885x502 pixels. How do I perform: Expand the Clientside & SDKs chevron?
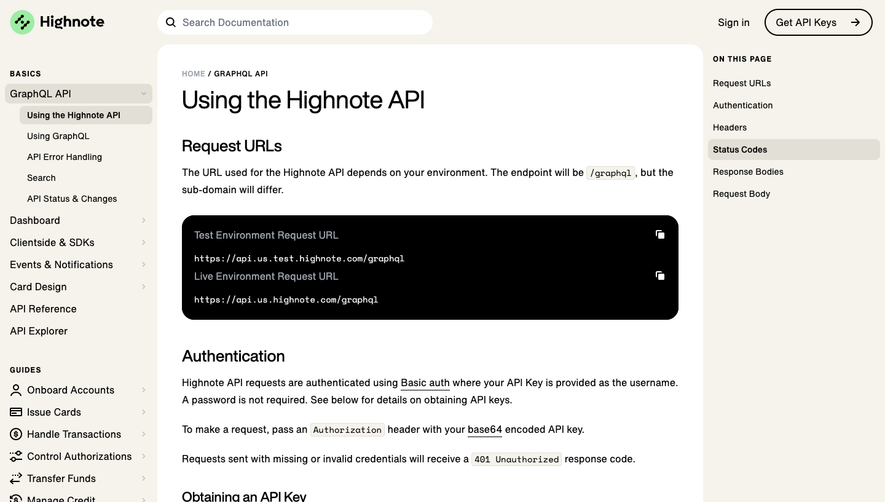pyautogui.click(x=143, y=242)
